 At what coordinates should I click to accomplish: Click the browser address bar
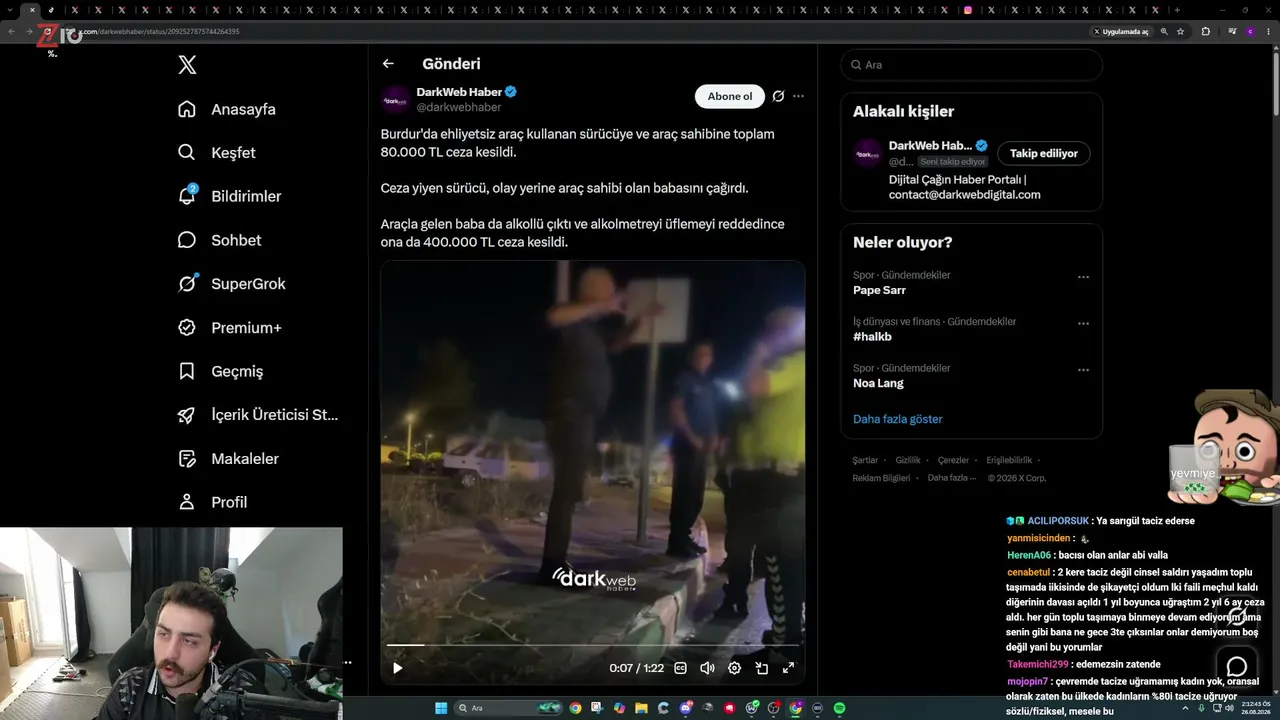pos(580,31)
